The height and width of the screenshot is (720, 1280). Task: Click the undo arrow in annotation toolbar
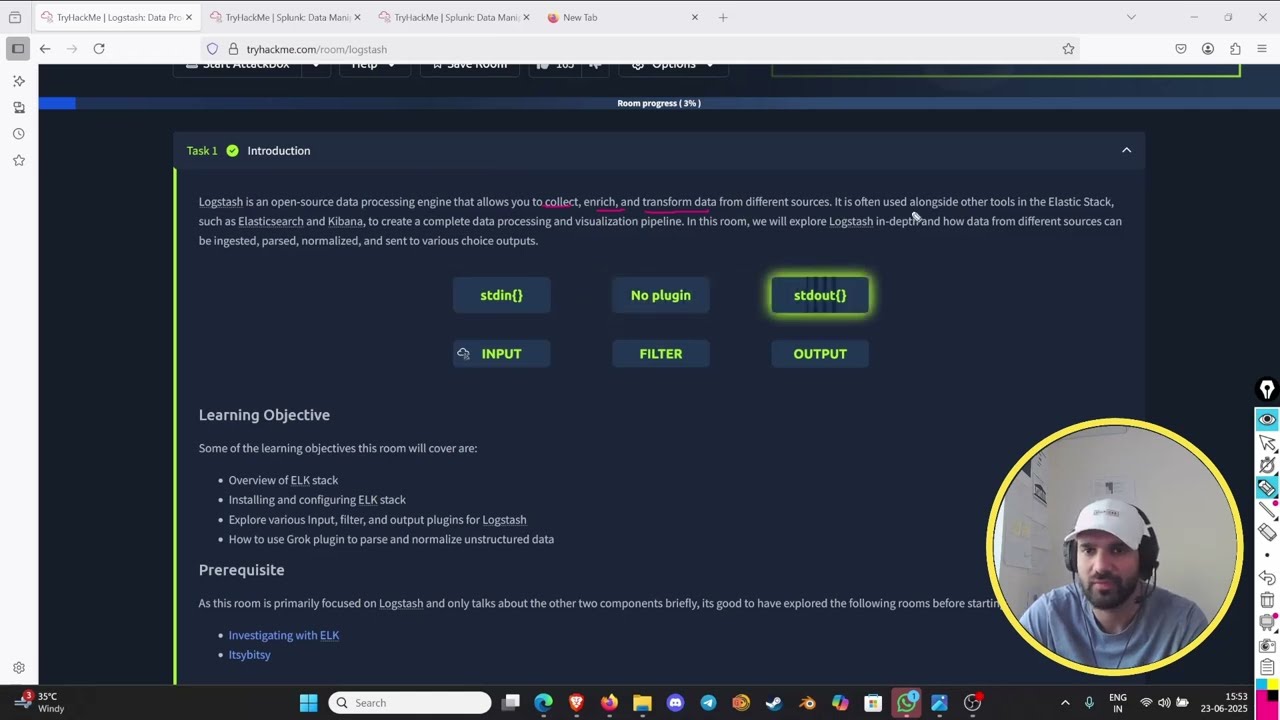click(1267, 578)
